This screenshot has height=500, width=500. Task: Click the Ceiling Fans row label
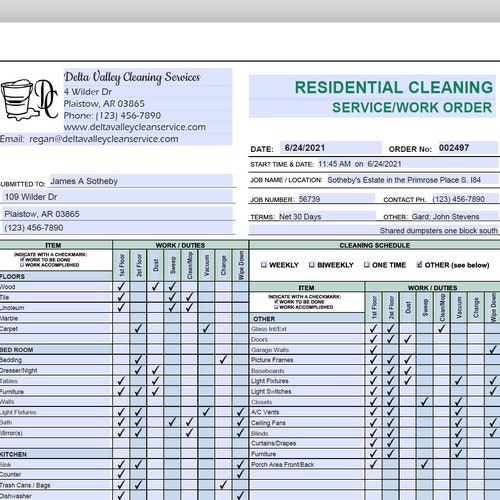(268, 423)
